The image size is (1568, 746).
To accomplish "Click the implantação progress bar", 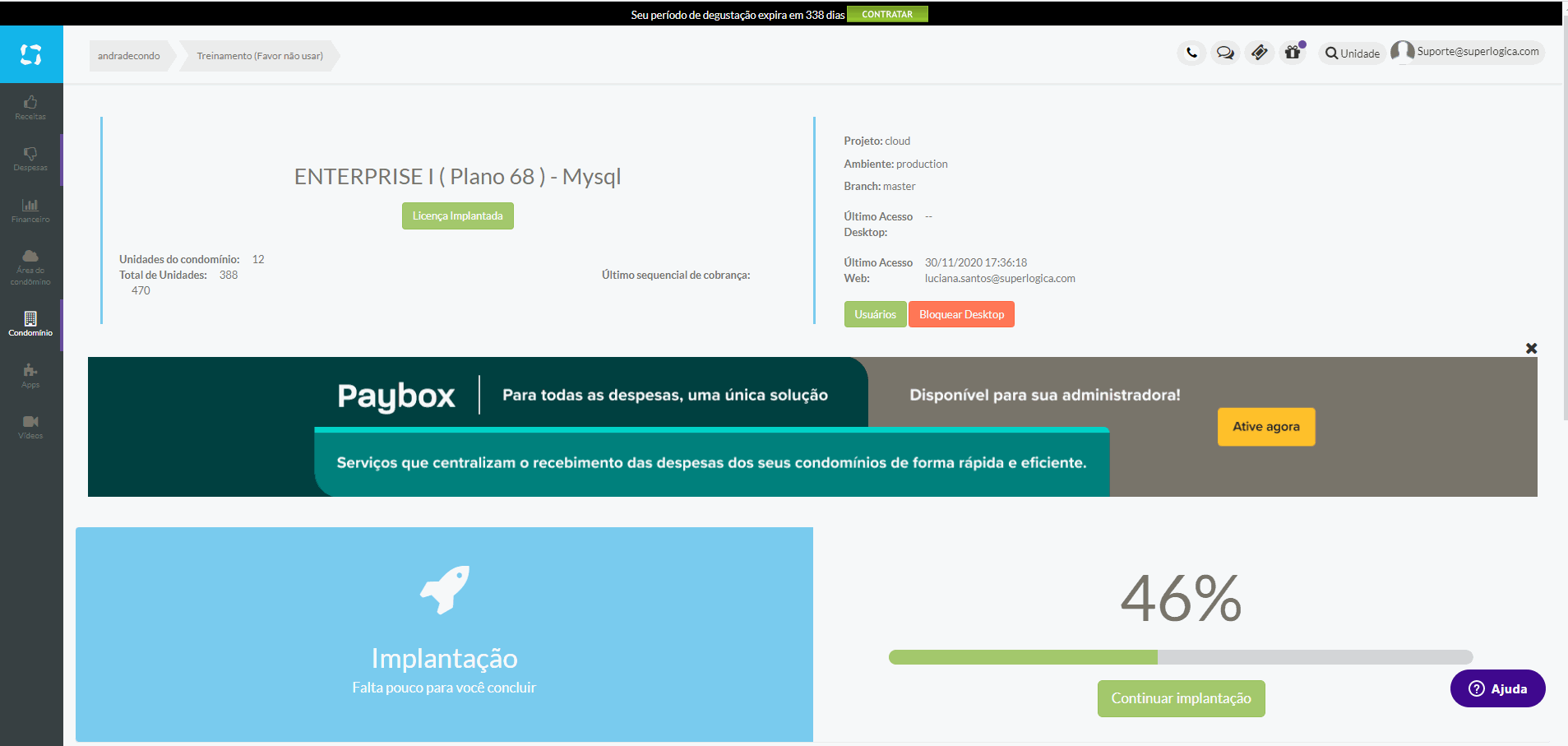I will pos(1180,657).
